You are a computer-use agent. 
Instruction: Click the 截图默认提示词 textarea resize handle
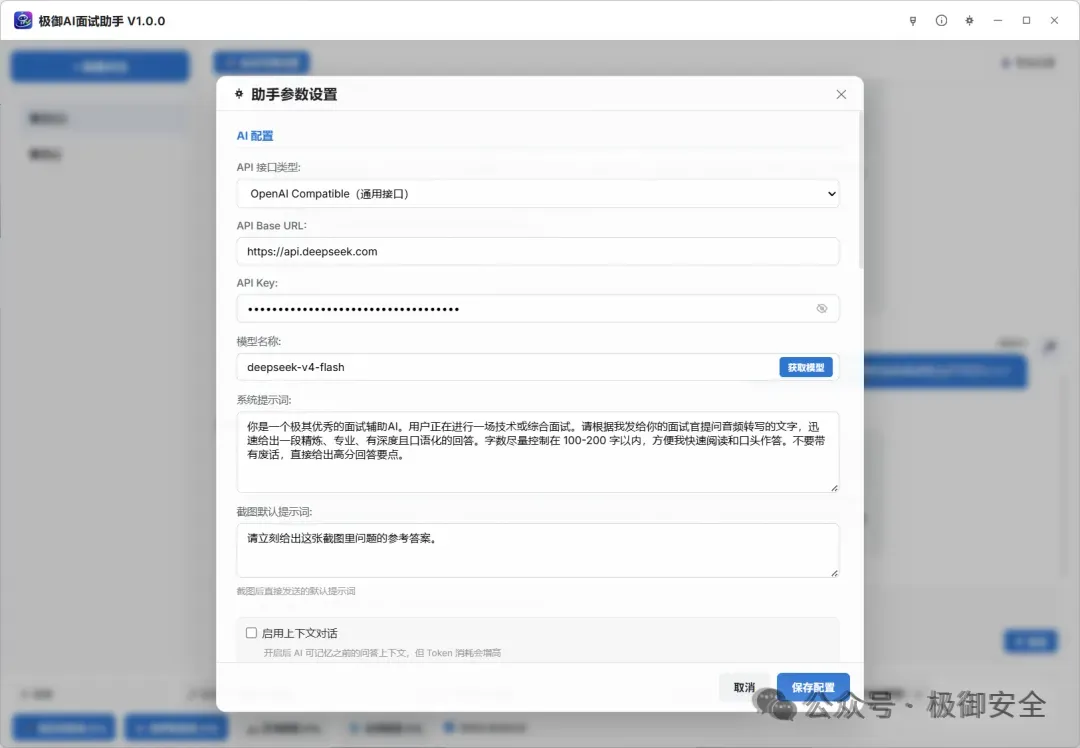pyautogui.click(x=834, y=572)
